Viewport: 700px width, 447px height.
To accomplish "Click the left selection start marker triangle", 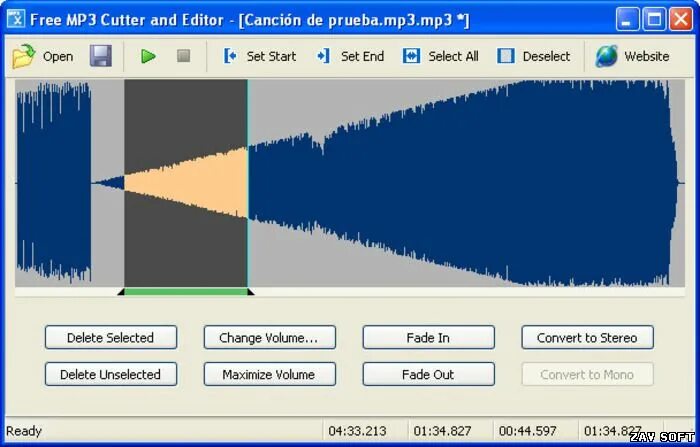I will pyautogui.click(x=121, y=292).
